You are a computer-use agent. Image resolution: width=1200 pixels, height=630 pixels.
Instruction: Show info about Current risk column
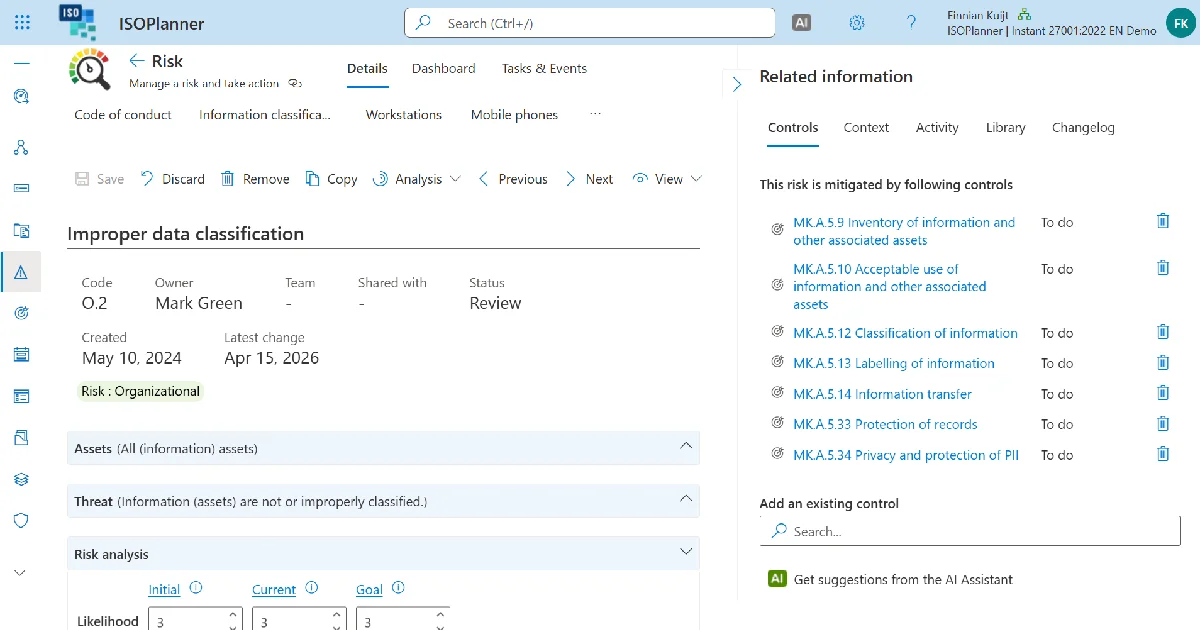pos(312,588)
